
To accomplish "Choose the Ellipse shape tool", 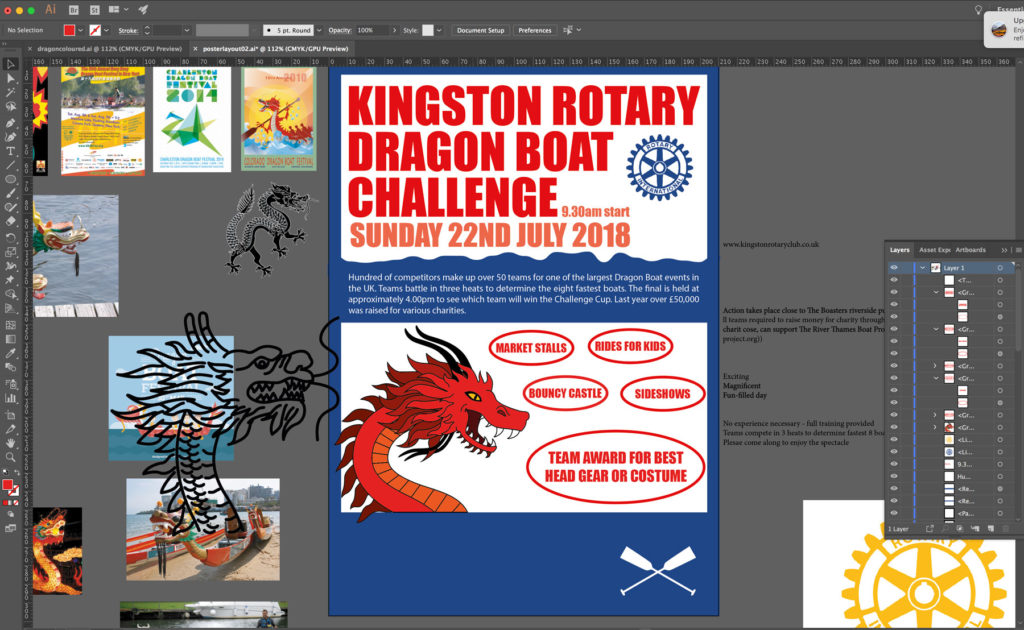I will pos(10,180).
